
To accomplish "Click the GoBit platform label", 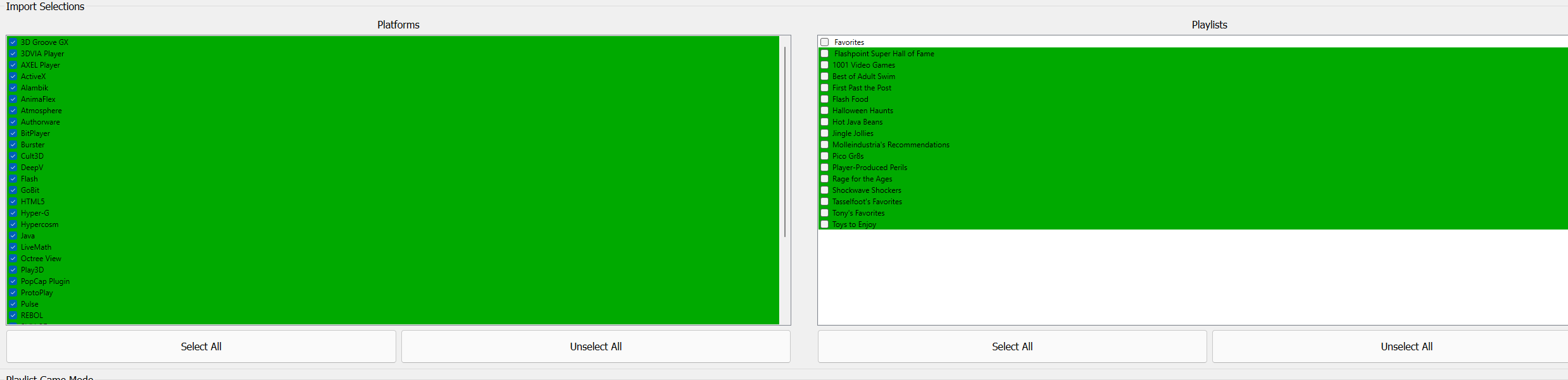I will [x=30, y=190].
